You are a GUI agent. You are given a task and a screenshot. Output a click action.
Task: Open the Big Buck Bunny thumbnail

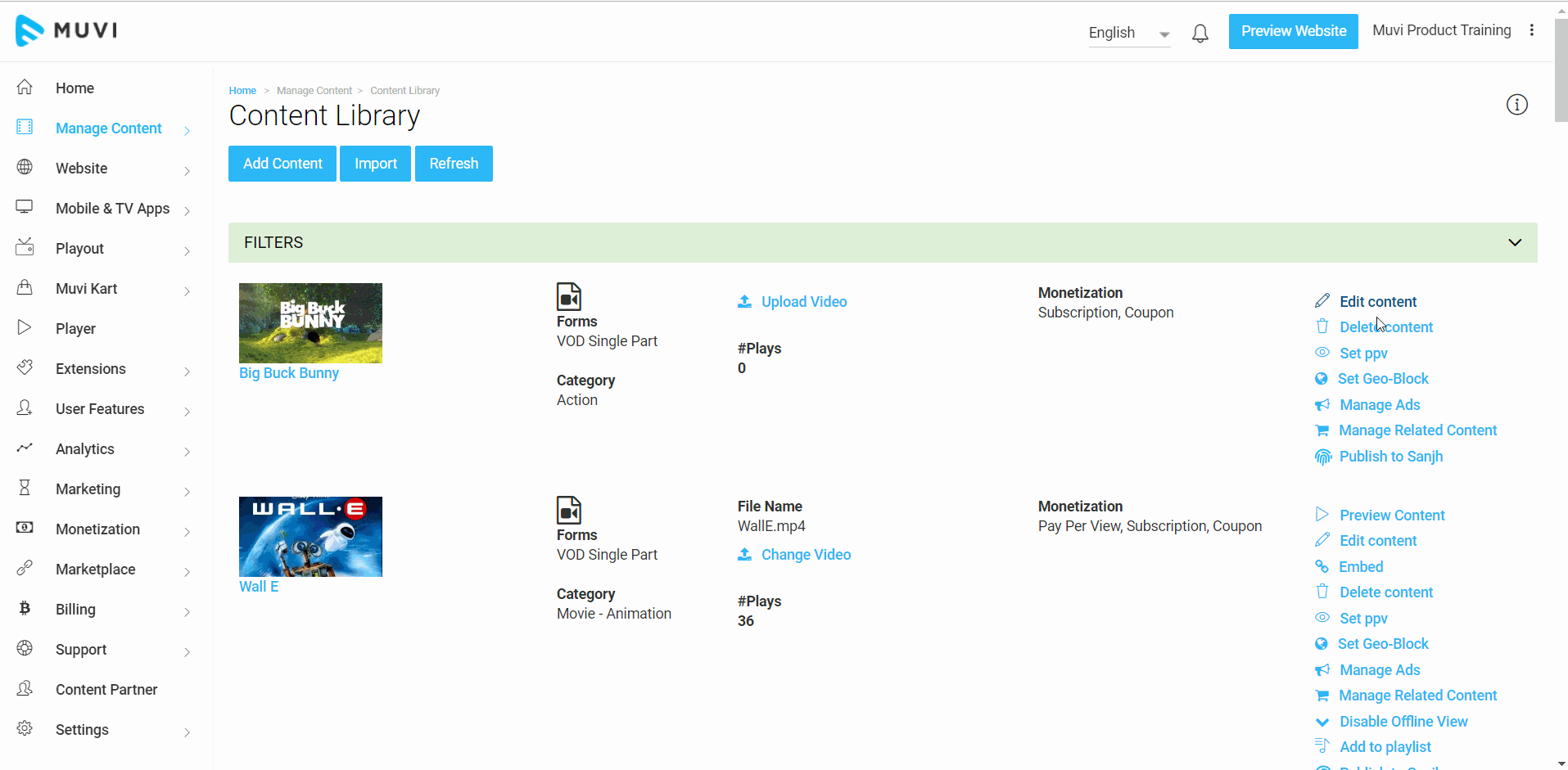(310, 323)
